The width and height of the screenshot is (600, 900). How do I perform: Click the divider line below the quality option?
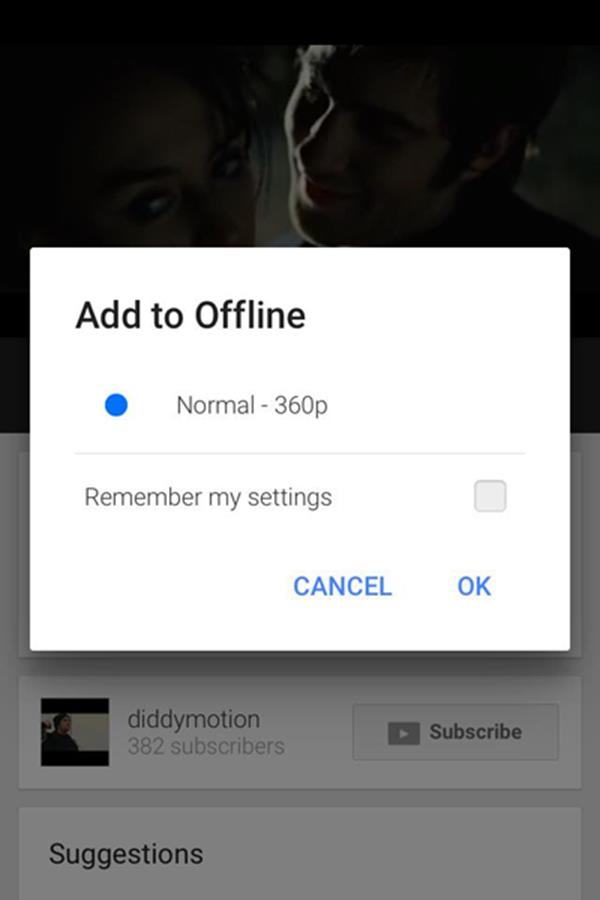click(300, 453)
